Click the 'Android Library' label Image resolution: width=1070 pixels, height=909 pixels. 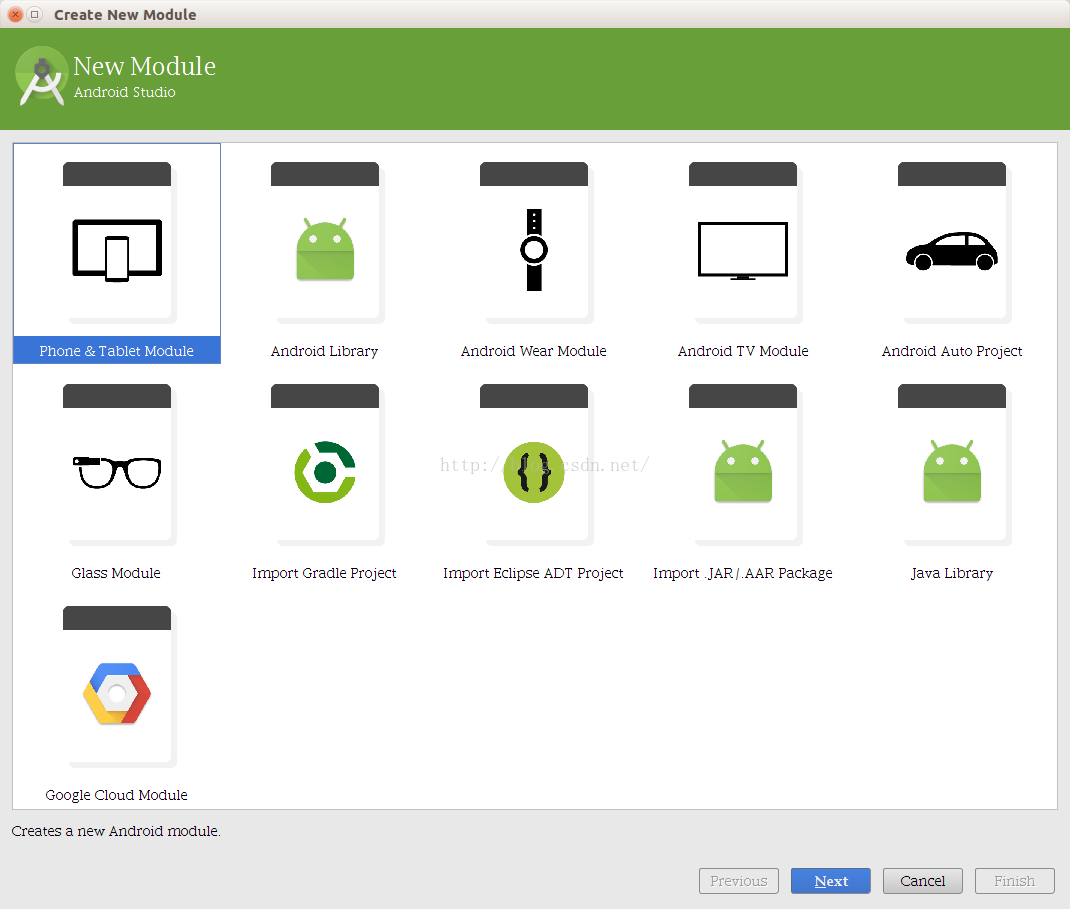(x=324, y=351)
